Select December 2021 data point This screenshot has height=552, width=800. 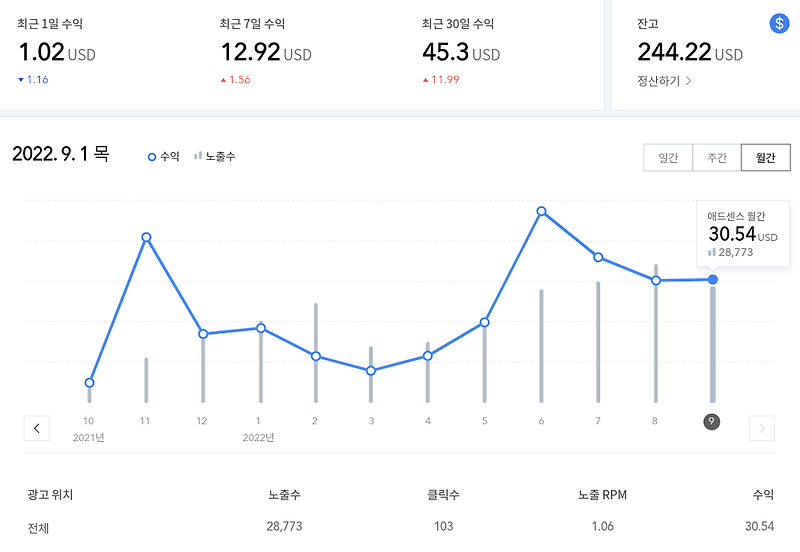click(203, 334)
